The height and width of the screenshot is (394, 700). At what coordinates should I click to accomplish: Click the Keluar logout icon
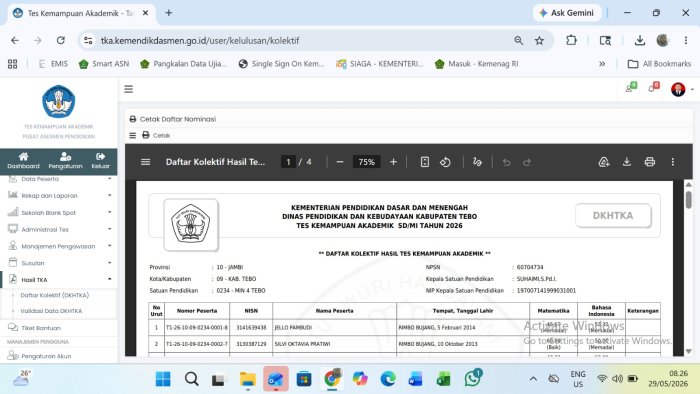coord(100,161)
